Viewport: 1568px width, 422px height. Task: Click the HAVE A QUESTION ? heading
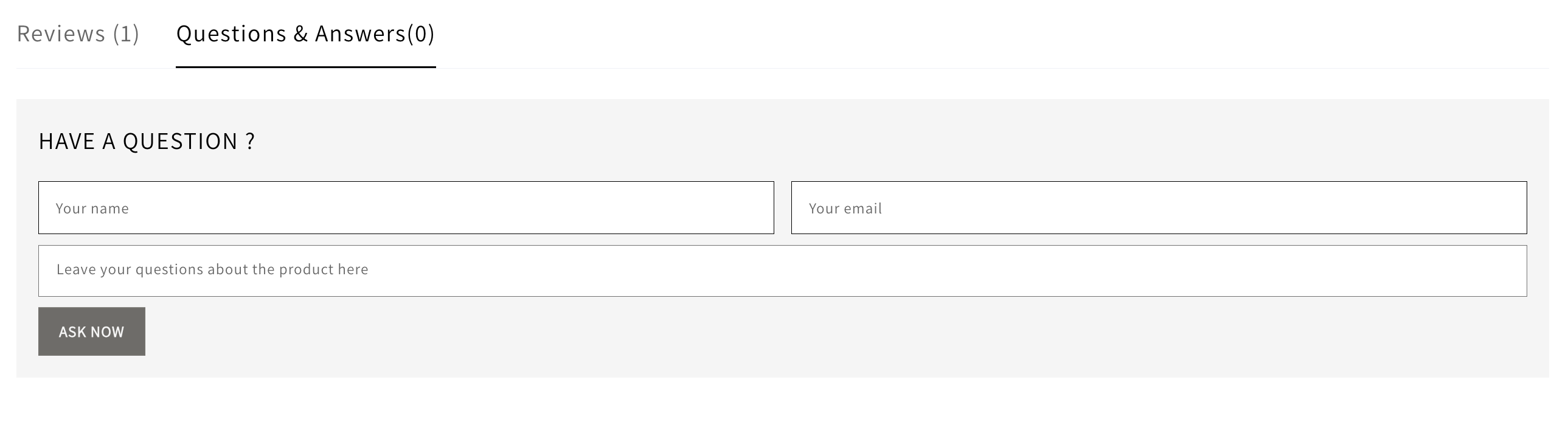147,141
